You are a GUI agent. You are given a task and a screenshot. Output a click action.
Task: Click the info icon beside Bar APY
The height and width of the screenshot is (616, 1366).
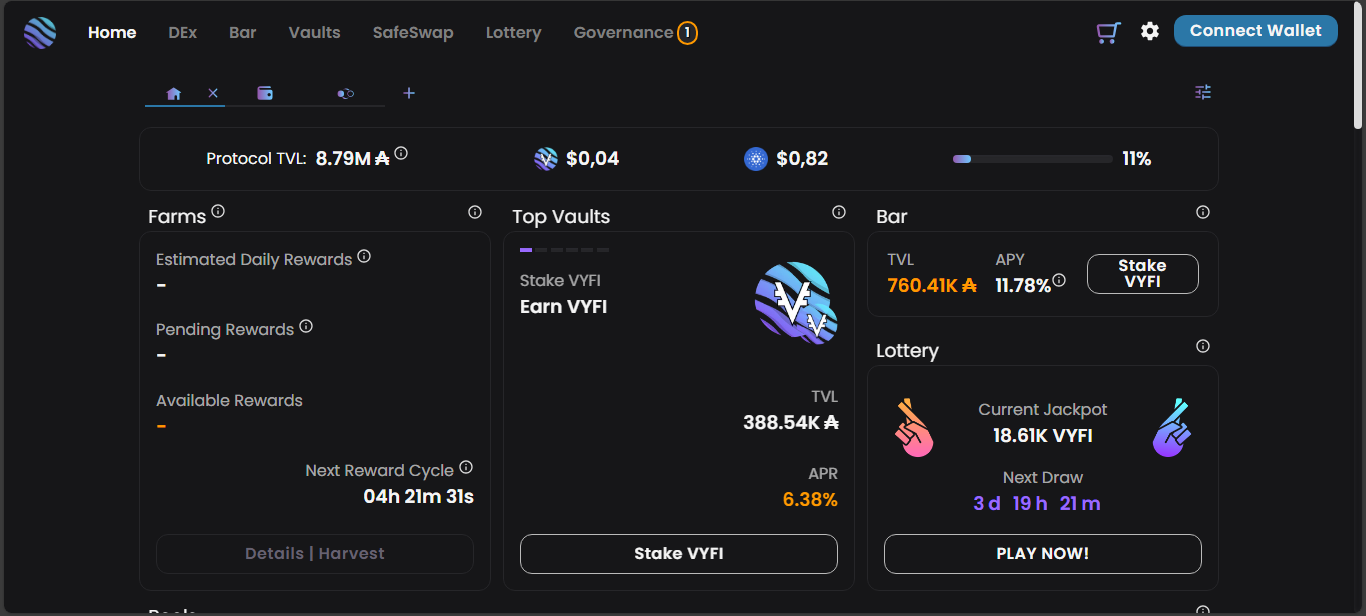tap(1059, 281)
